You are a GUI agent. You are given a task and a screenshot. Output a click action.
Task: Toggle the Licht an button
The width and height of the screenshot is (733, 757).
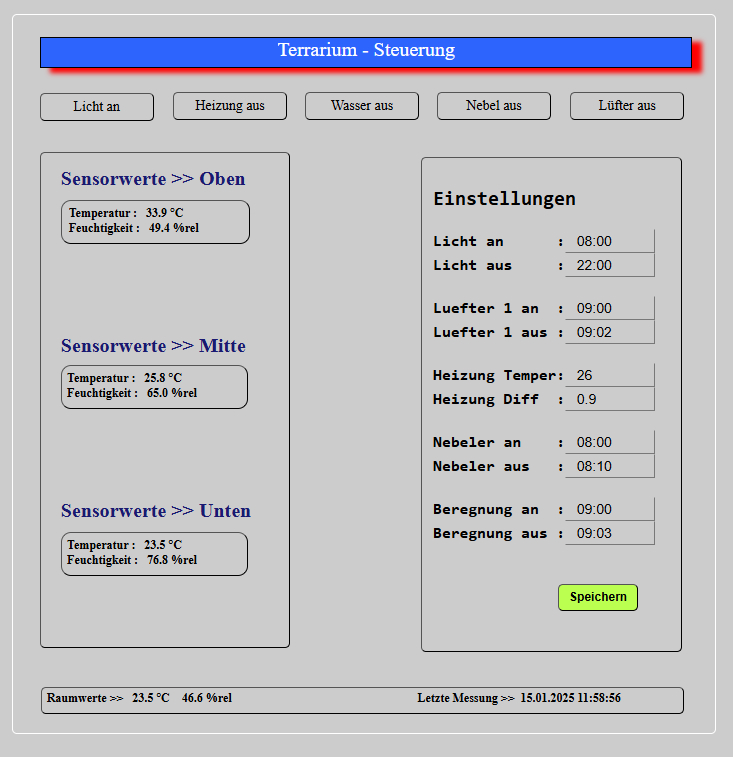[97, 107]
